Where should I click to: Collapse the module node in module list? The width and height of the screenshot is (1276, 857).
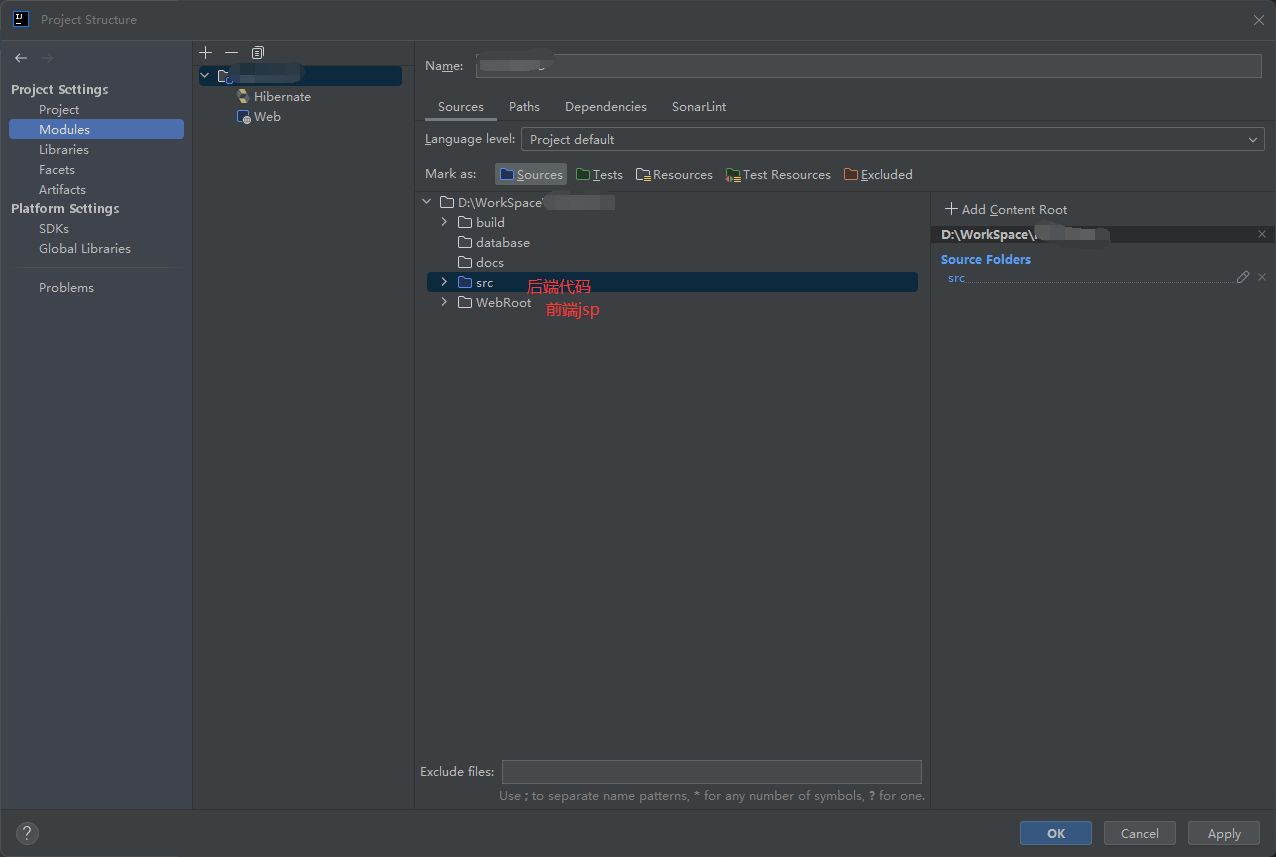coord(205,76)
